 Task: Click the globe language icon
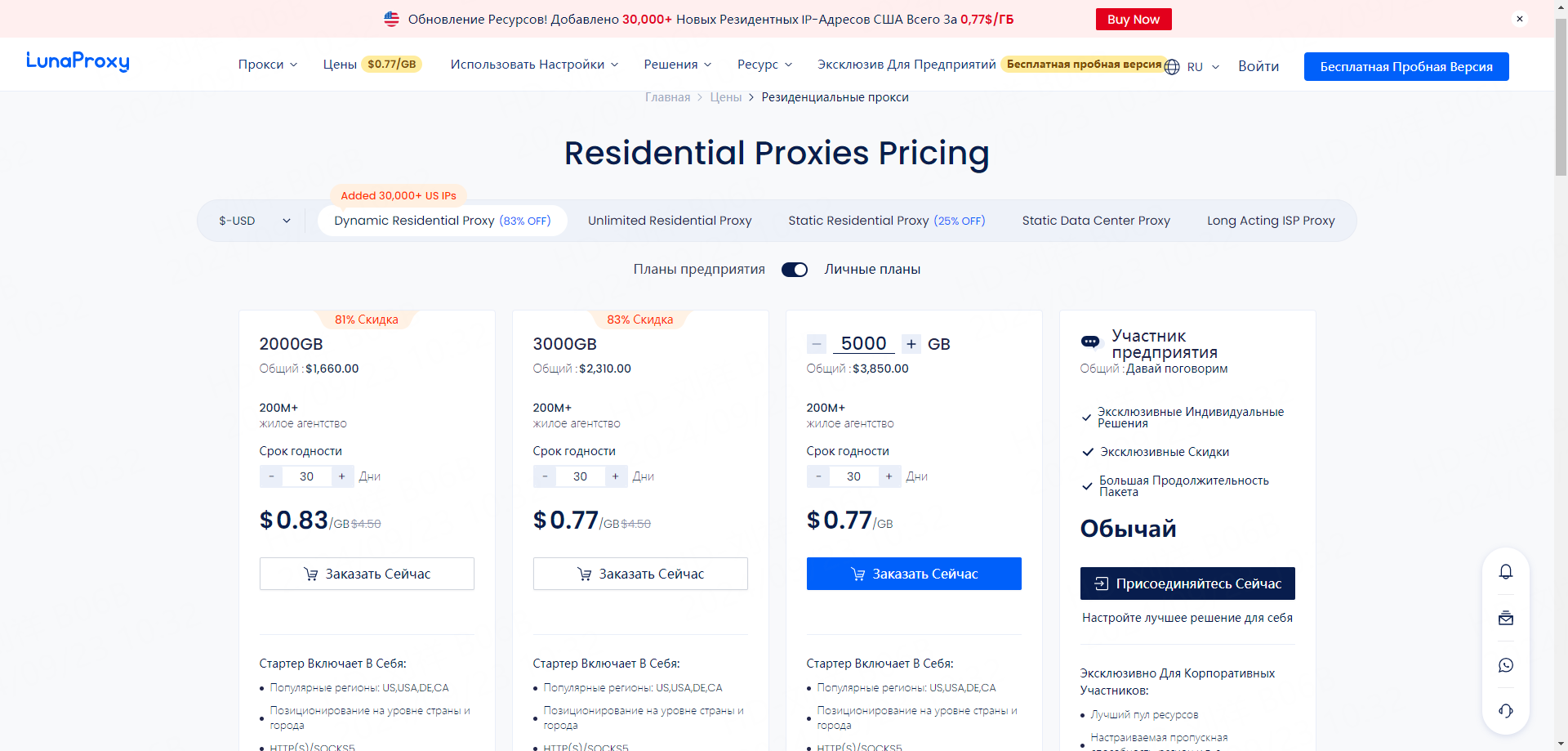(x=1172, y=67)
